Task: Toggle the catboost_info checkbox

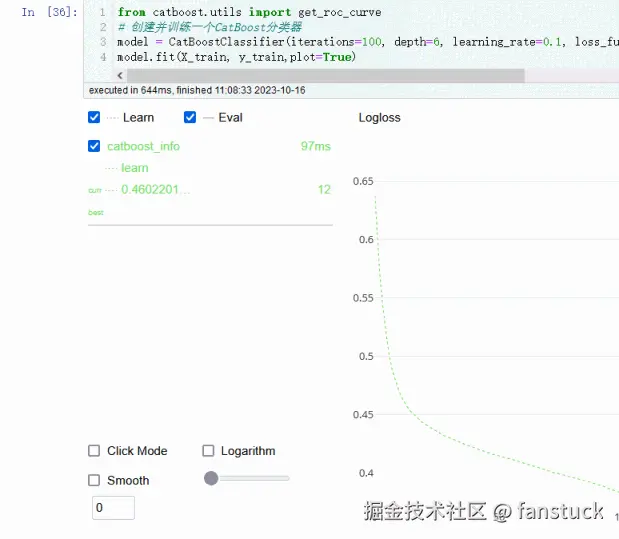Action: tap(94, 146)
